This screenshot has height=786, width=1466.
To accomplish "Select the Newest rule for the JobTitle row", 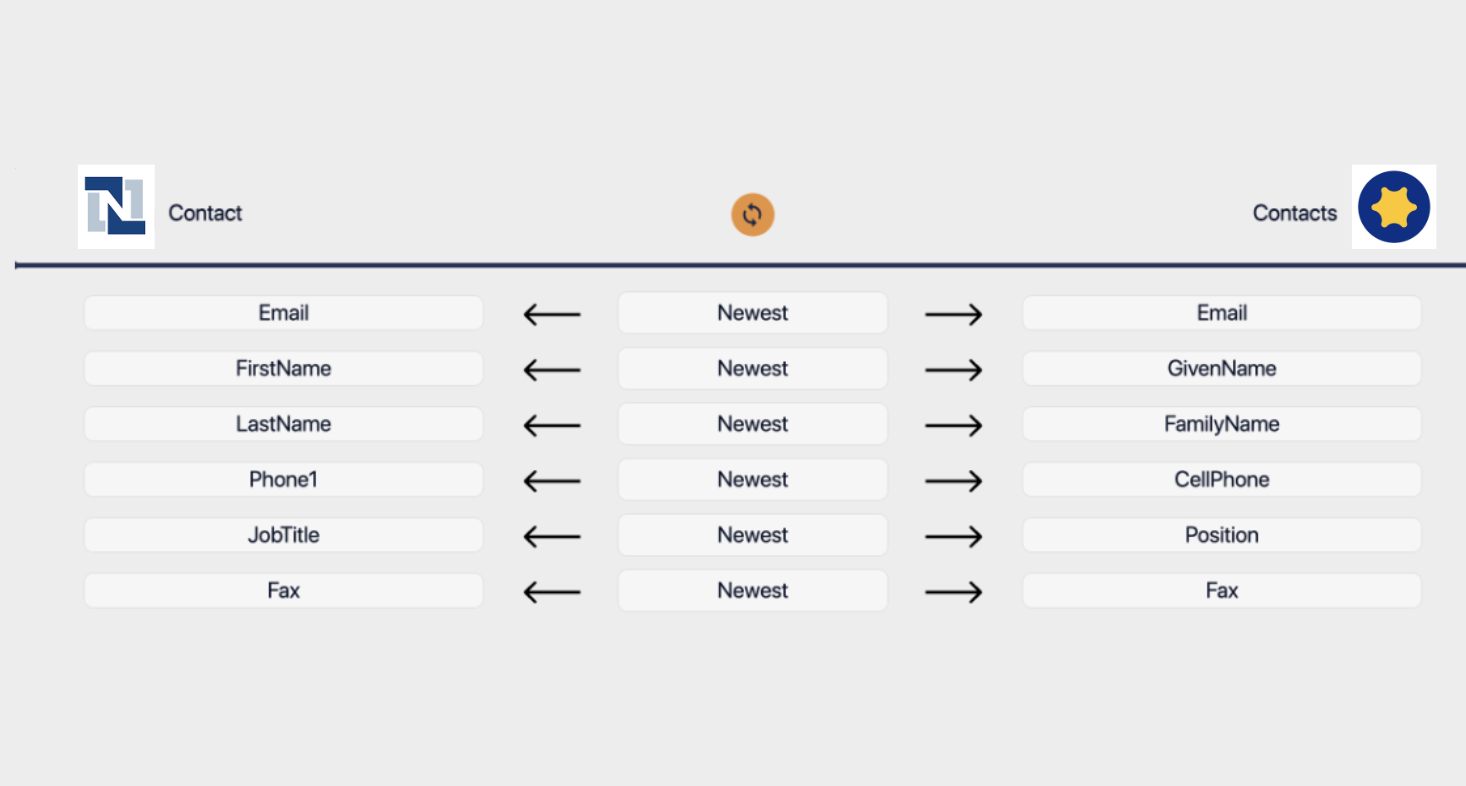I will pyautogui.click(x=753, y=535).
